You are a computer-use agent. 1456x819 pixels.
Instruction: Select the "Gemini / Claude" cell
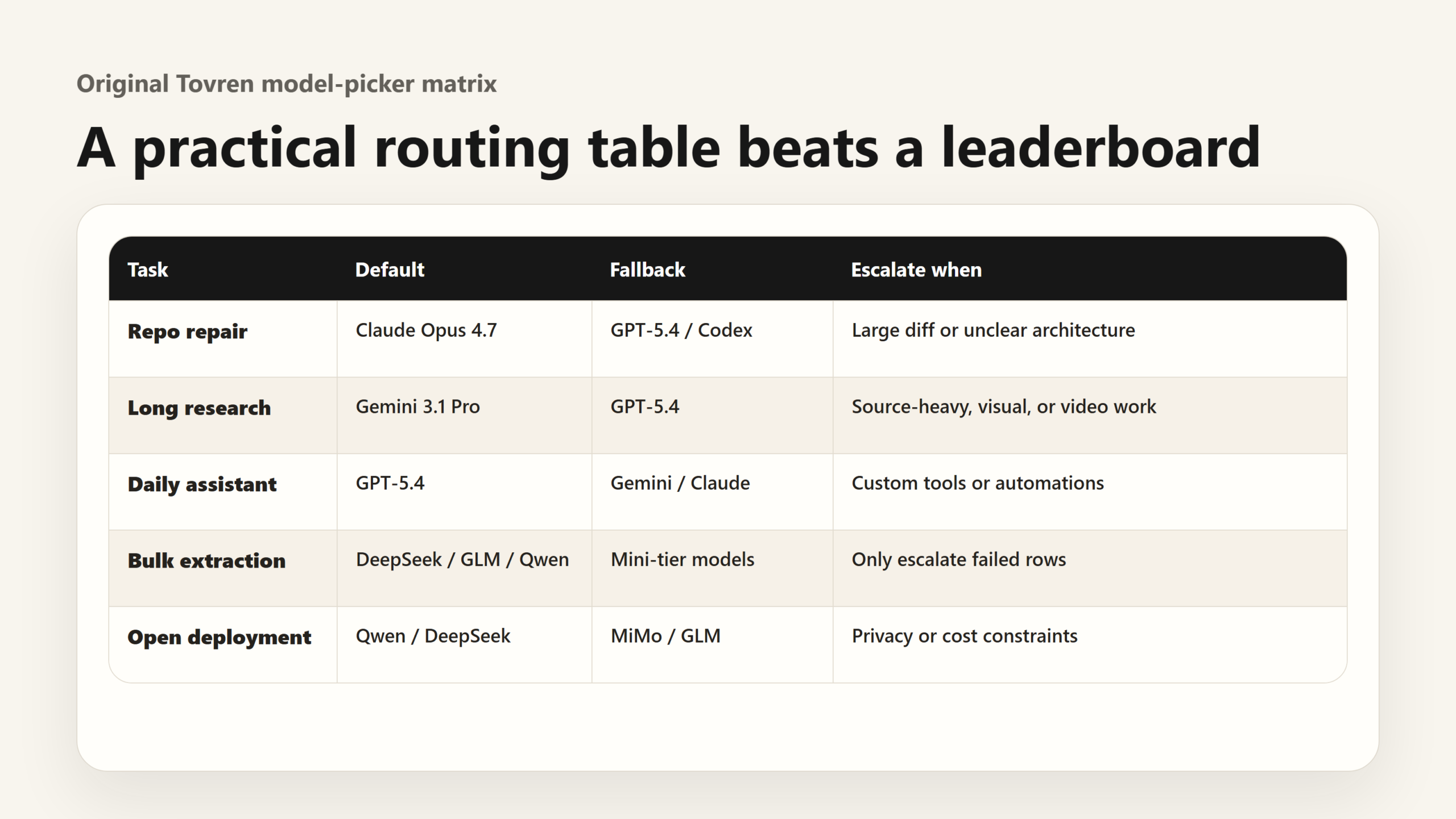[x=680, y=483]
